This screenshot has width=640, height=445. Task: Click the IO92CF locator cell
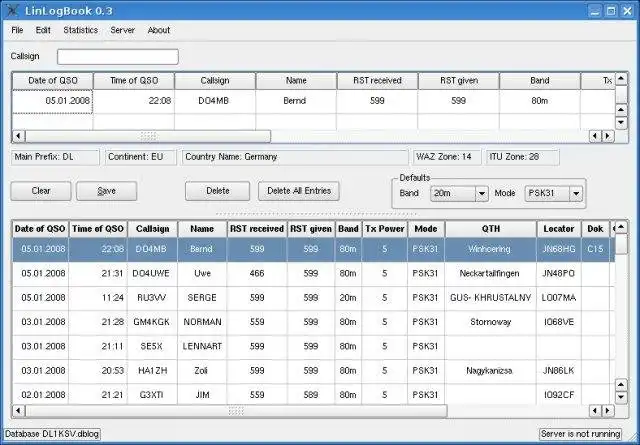click(x=559, y=395)
